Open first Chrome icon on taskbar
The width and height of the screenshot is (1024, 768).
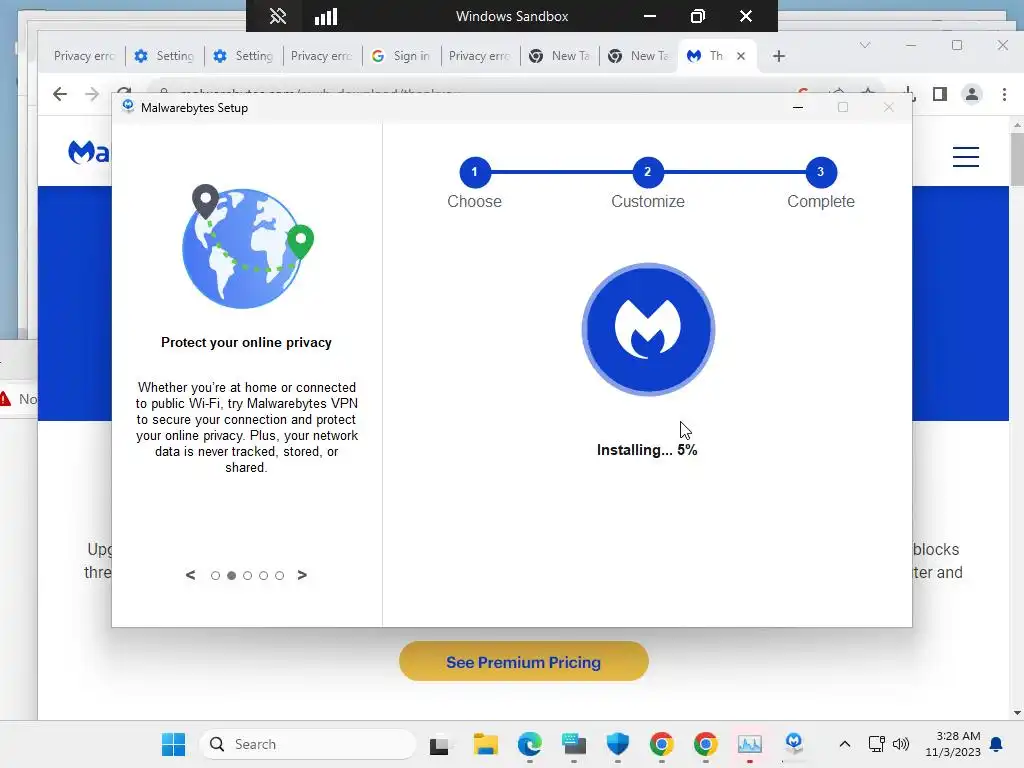tap(662, 744)
